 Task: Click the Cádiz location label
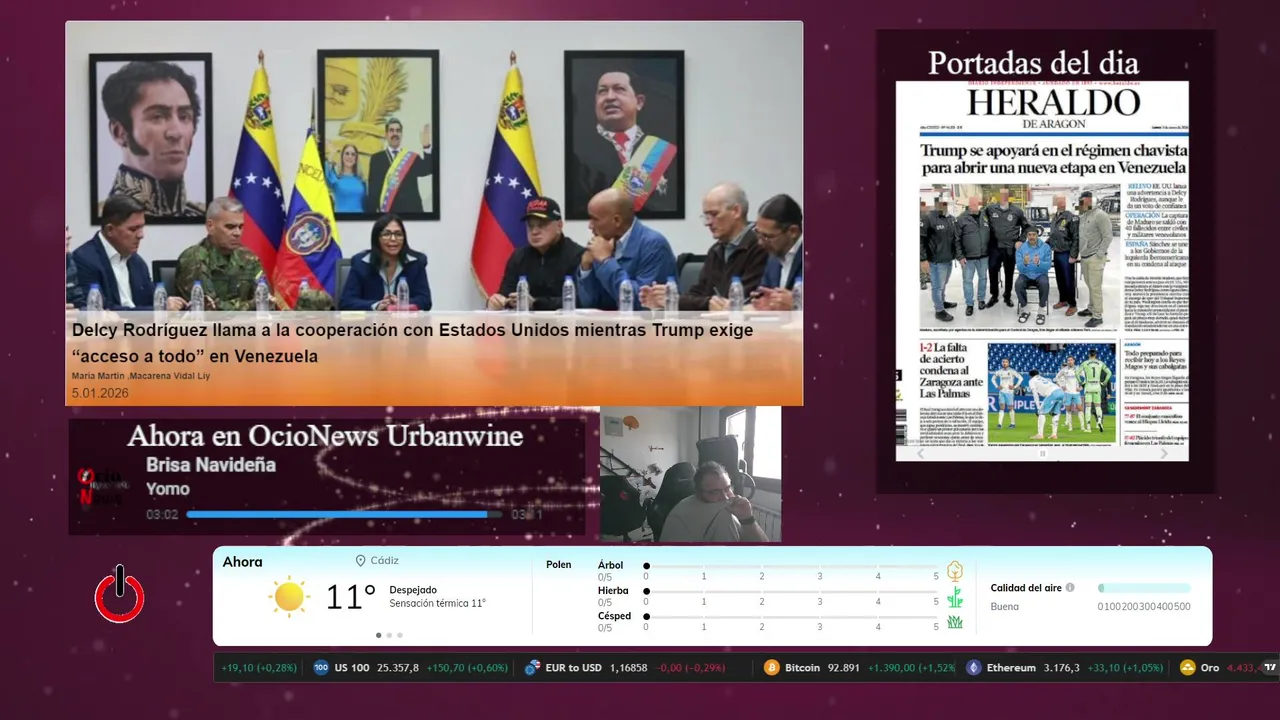(x=384, y=561)
